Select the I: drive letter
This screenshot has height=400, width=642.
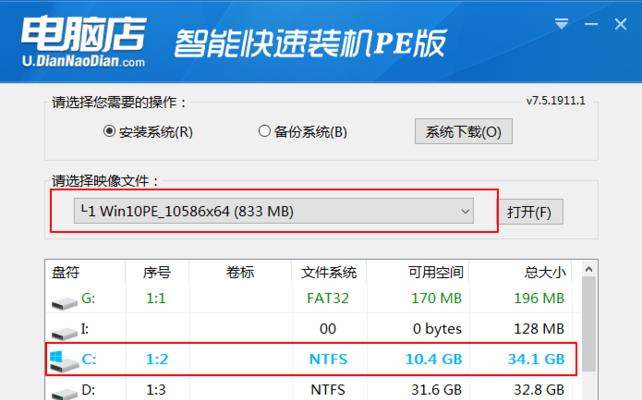coord(85,328)
